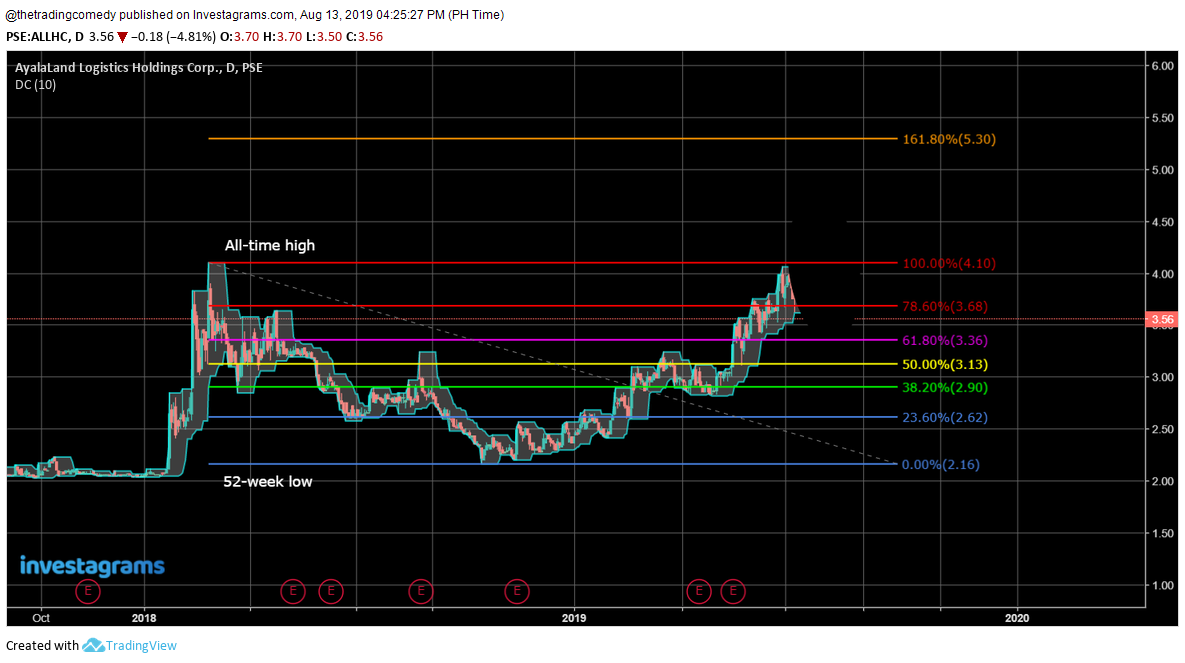Click the O:3.70 open value
Viewport: 1185px width, 663px height.
click(x=239, y=37)
